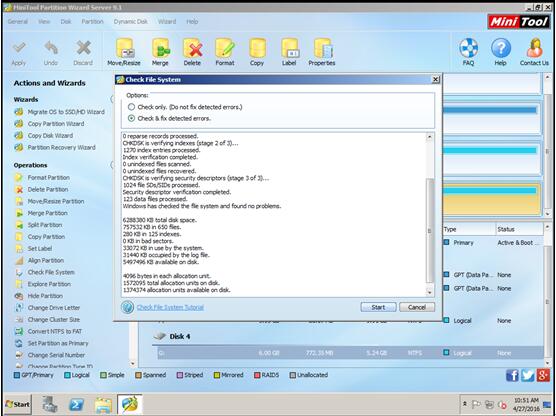Open the General menu
Screen dimensions: 556x416
click(18, 22)
